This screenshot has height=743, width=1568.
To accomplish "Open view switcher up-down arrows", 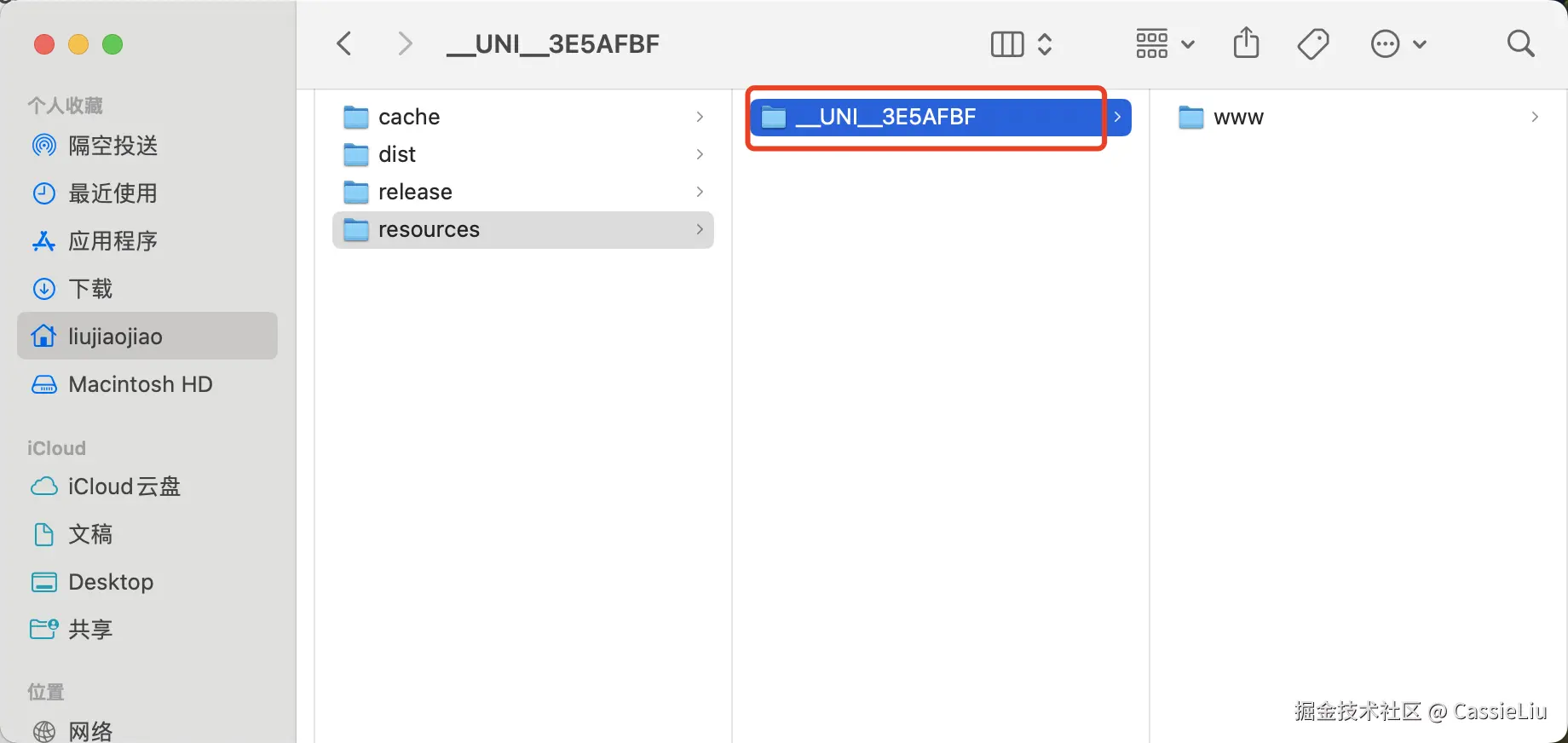I will pyautogui.click(x=1045, y=44).
